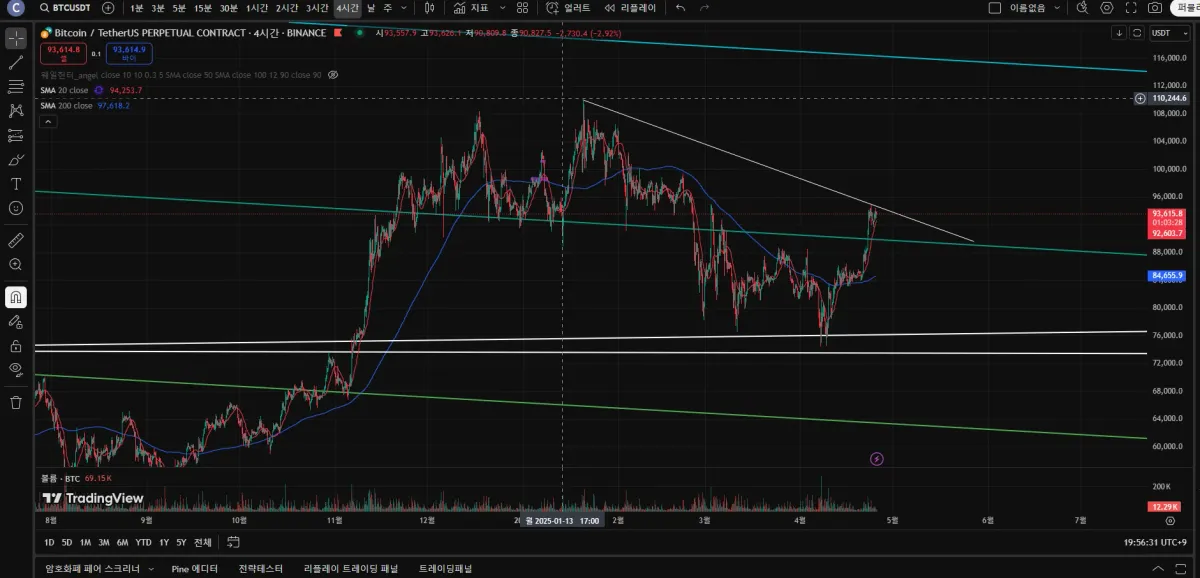This screenshot has height=578, width=1200.
Task: Start bar 리플레이 replay
Action: pyautogui.click(x=631, y=8)
